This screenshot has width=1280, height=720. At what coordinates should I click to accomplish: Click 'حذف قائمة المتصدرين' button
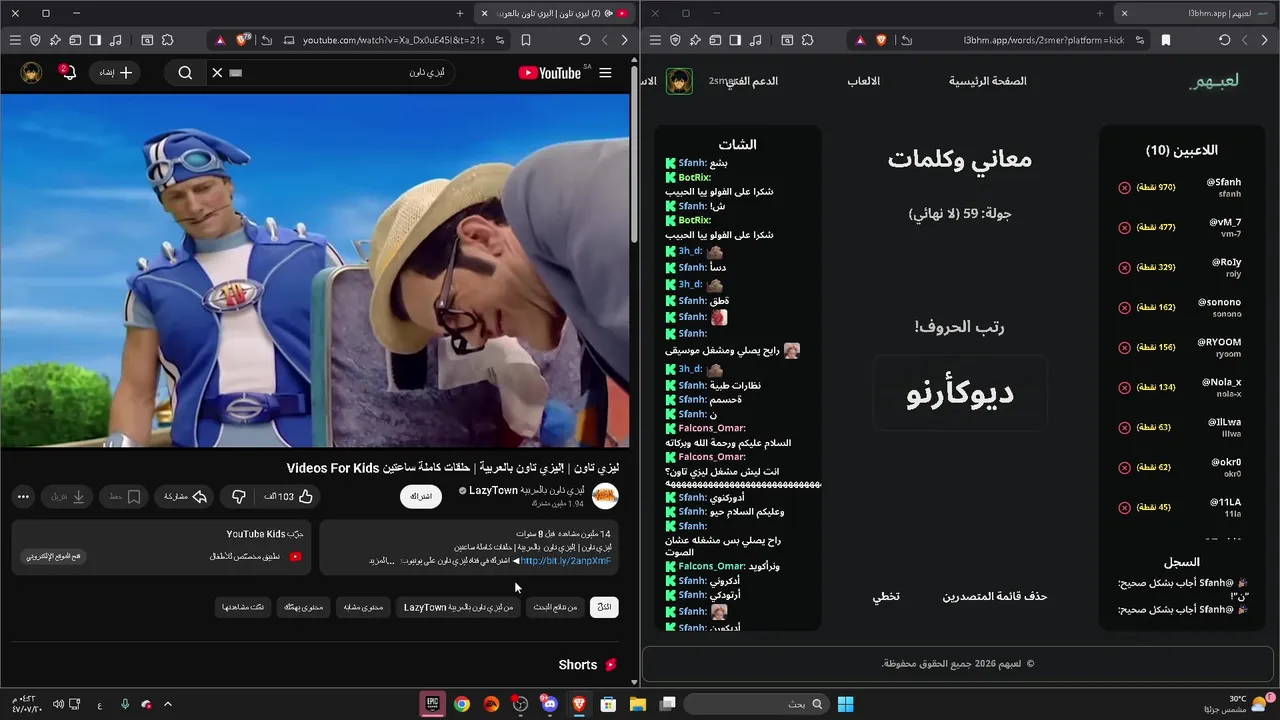point(995,596)
